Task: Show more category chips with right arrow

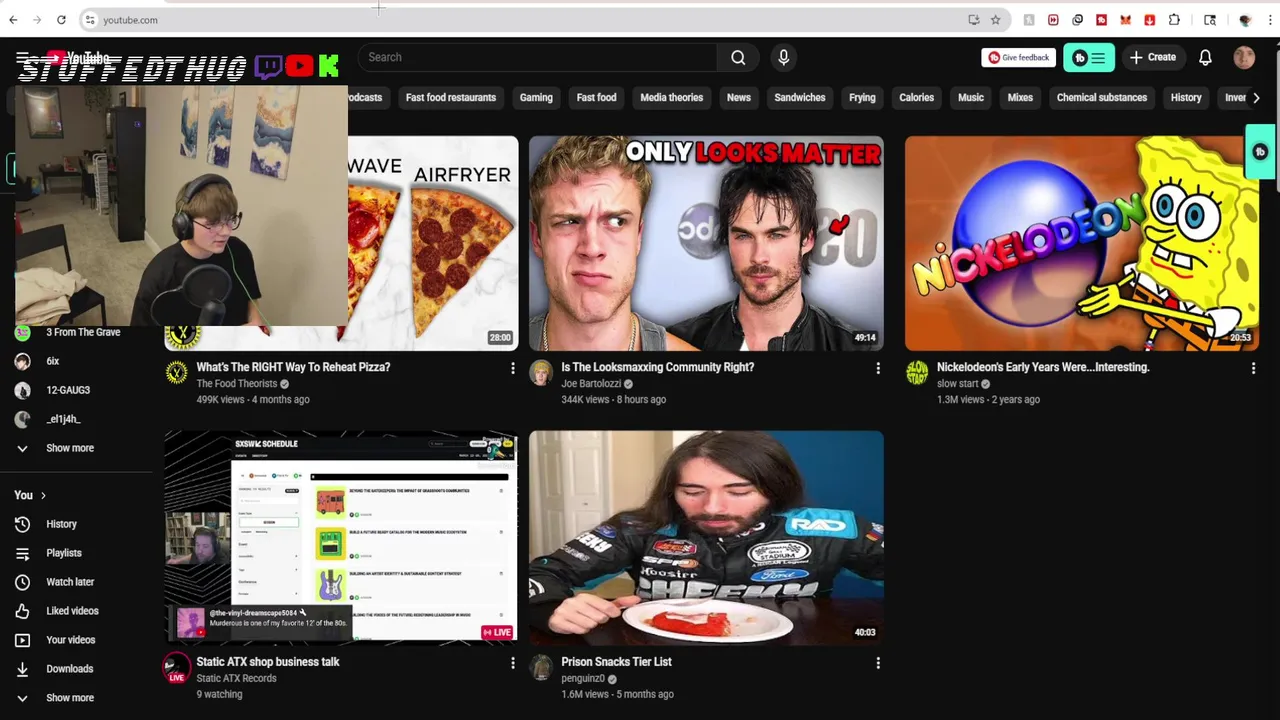Action: [1256, 97]
